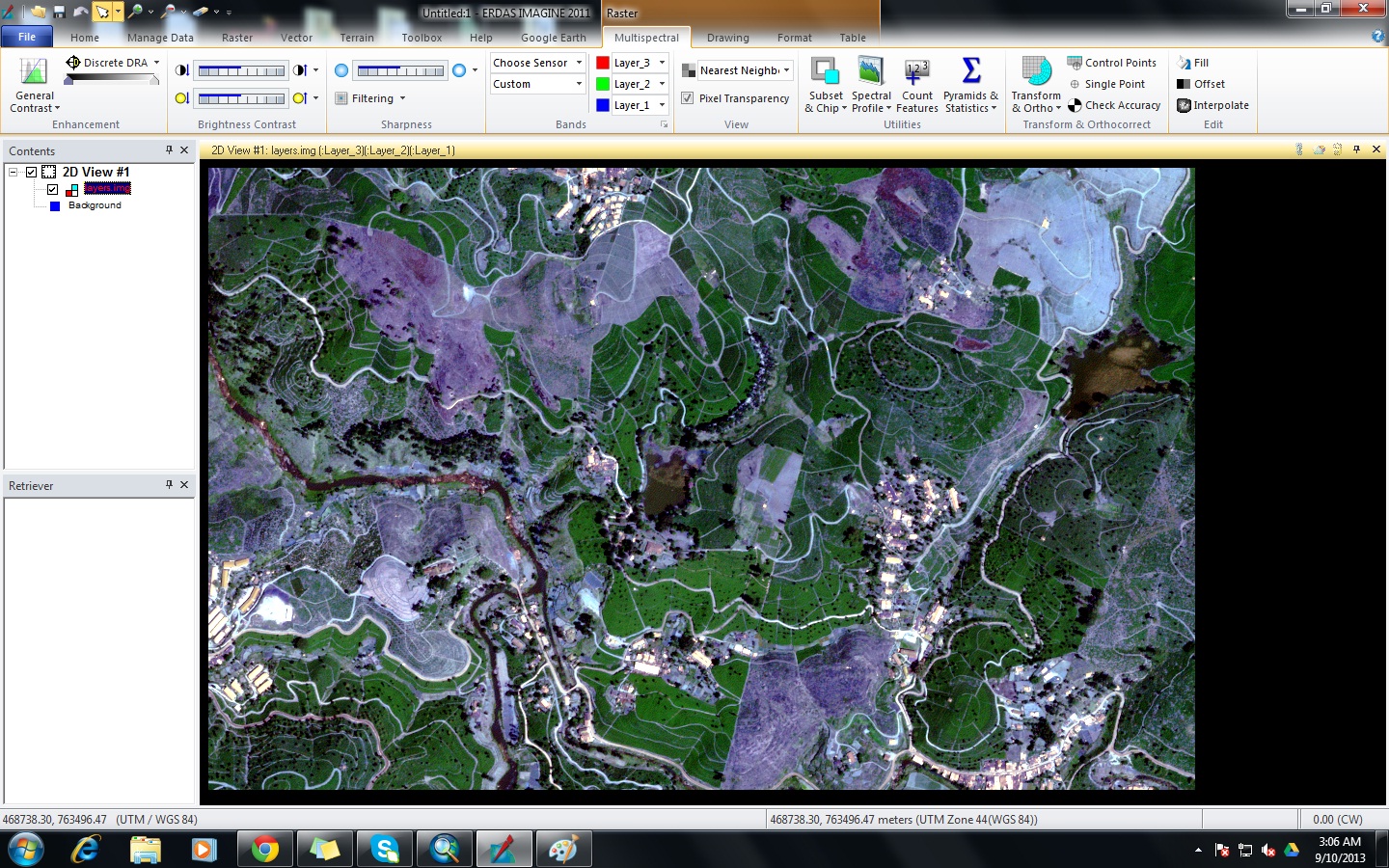This screenshot has width=1389, height=868.
Task: Open Pyramids & Statistics
Action: point(969,84)
